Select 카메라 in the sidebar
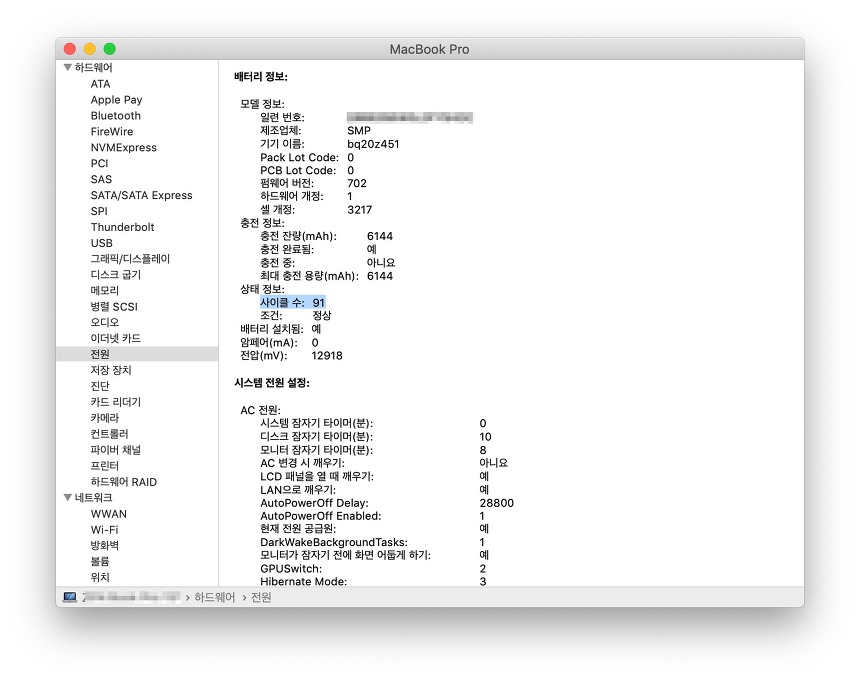The height and width of the screenshot is (681, 860). pyautogui.click(x=105, y=418)
